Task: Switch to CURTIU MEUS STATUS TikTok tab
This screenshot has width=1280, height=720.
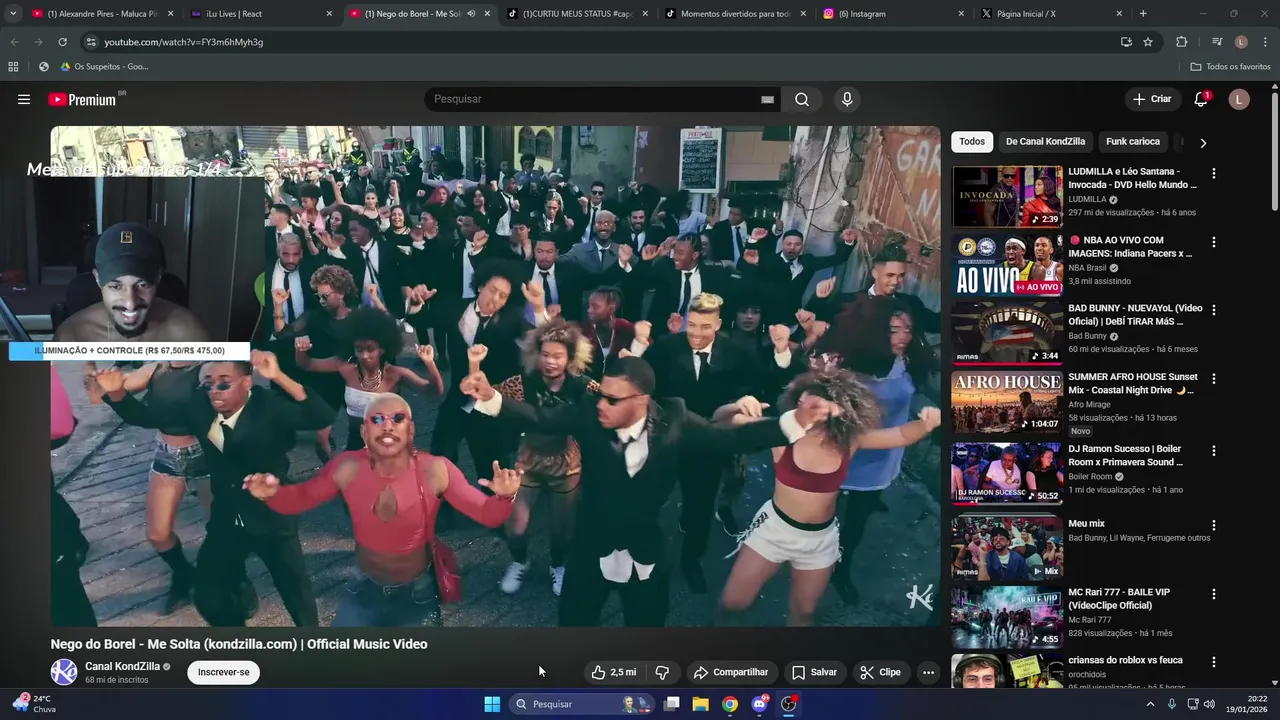Action: [579, 14]
